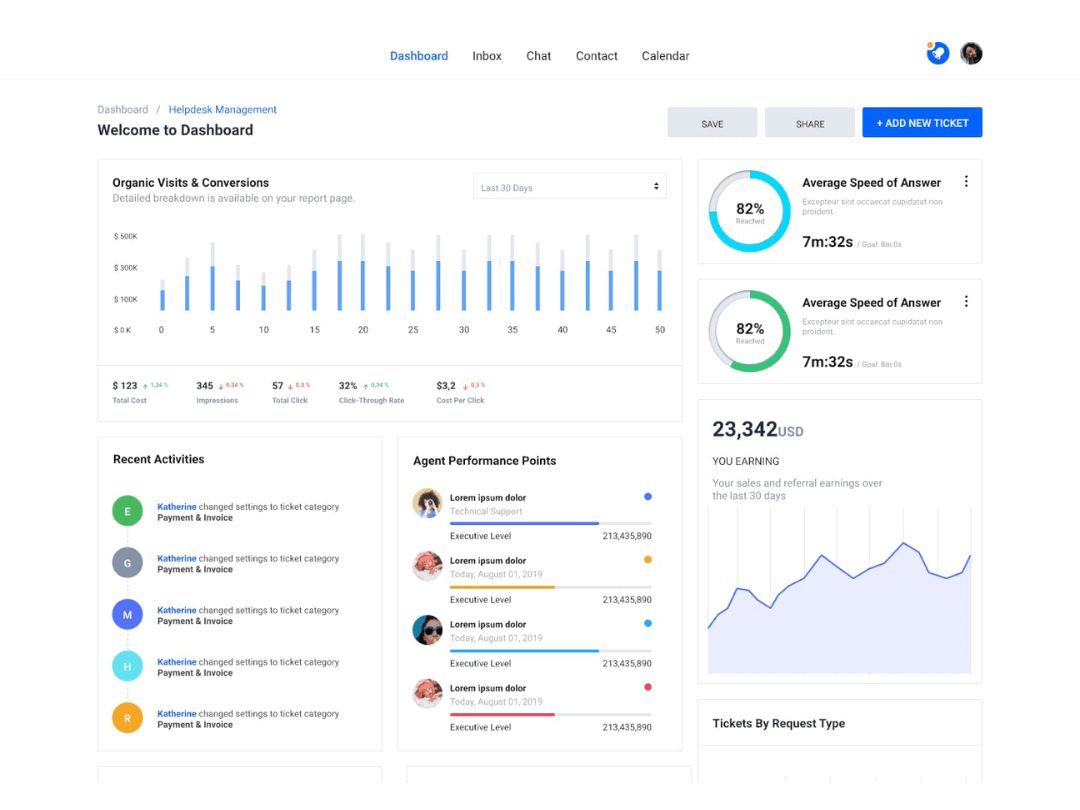The width and height of the screenshot is (1080, 810).
Task: Click the 7m:32s value on green card
Action: tap(827, 362)
